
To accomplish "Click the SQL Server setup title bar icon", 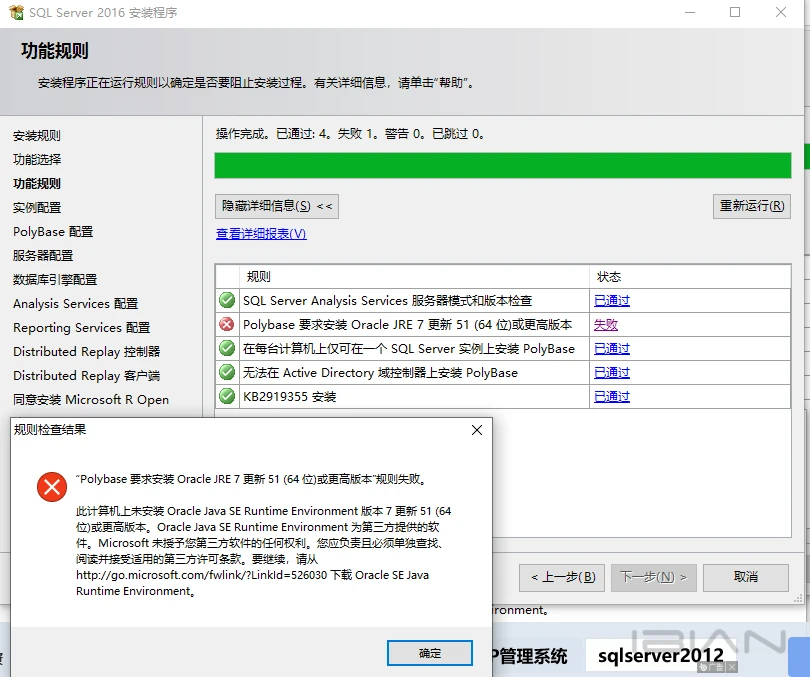I will pyautogui.click(x=16, y=12).
